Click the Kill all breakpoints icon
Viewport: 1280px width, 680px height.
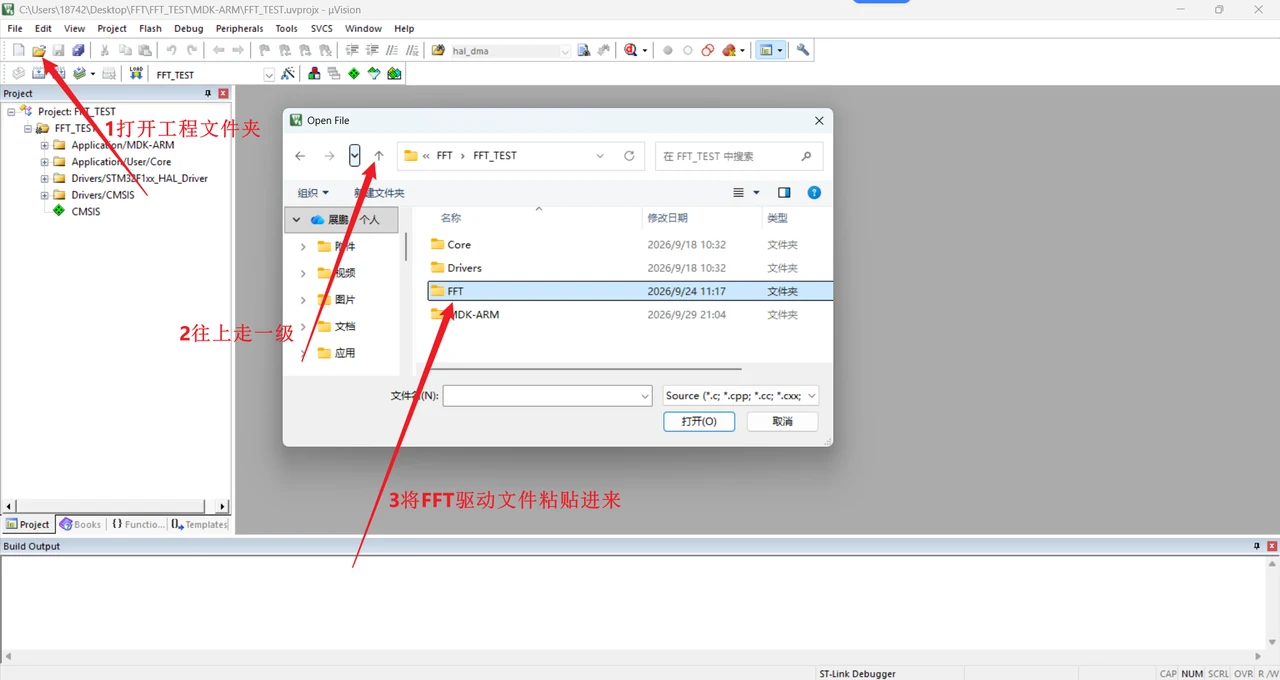[x=730, y=50]
